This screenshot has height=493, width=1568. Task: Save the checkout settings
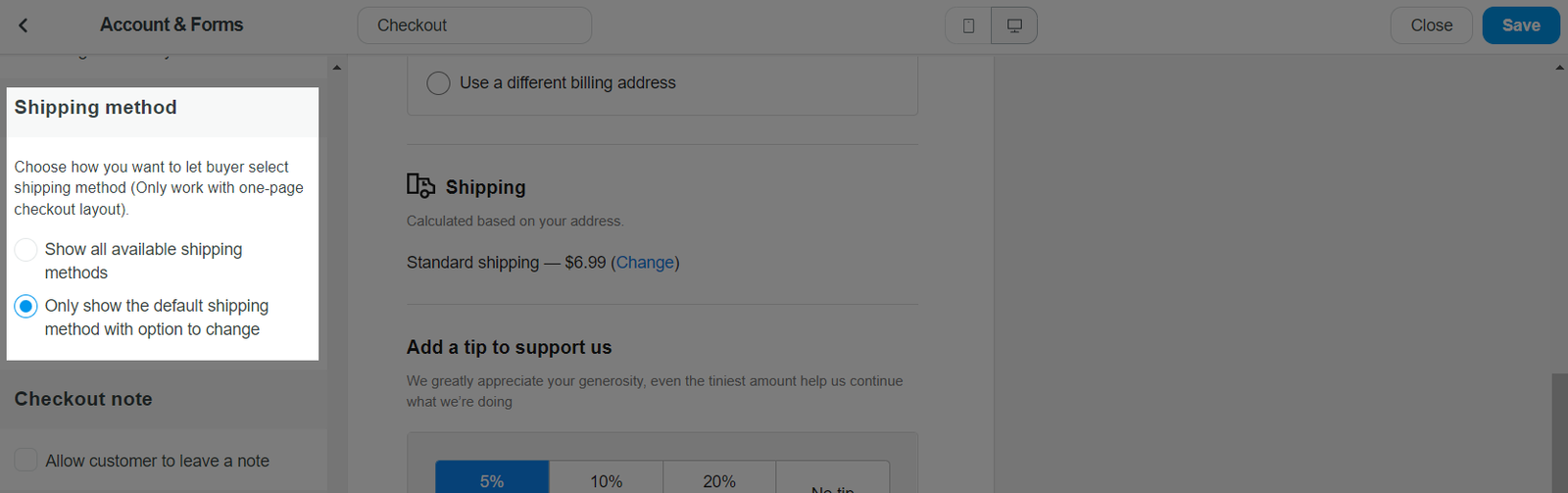pyautogui.click(x=1520, y=25)
